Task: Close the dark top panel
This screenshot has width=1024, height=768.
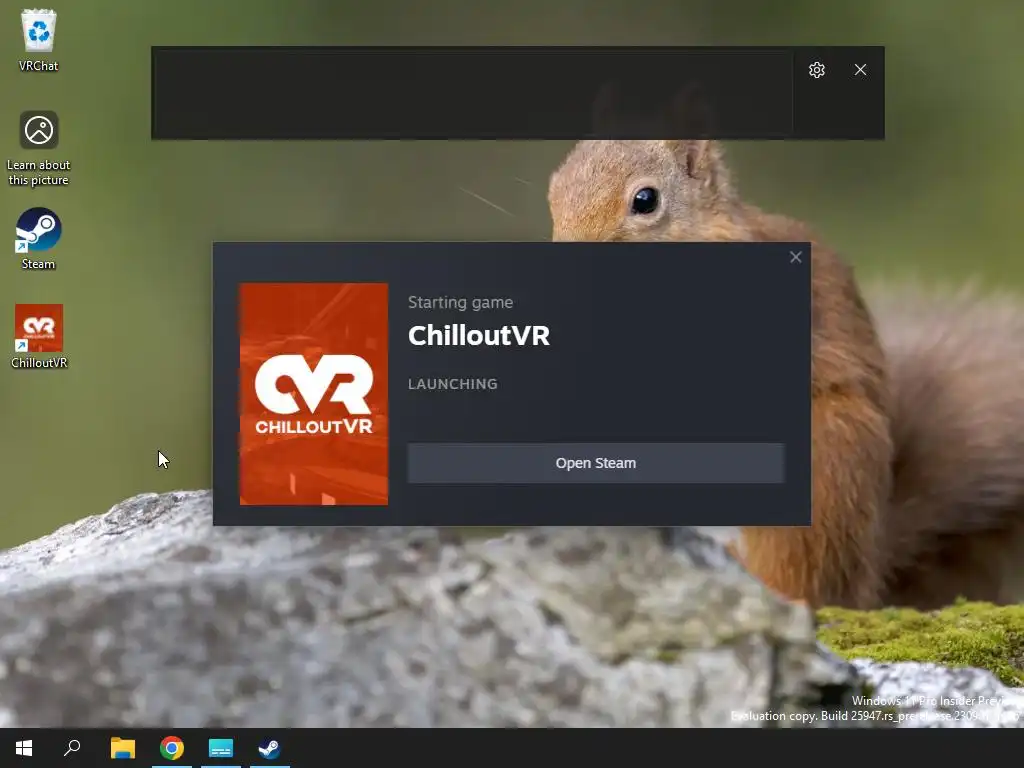Action: click(x=860, y=70)
